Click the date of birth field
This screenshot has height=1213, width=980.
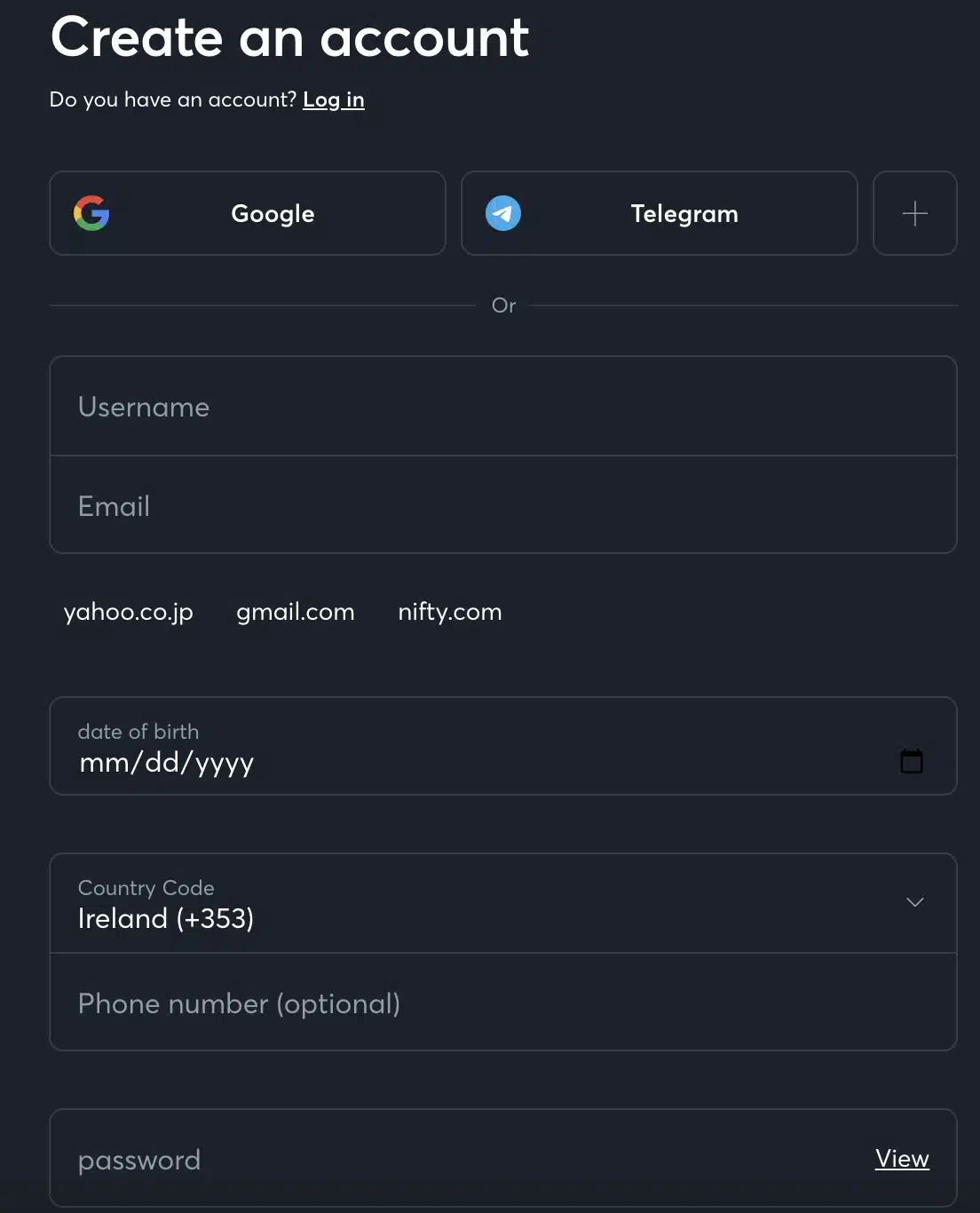[503, 746]
